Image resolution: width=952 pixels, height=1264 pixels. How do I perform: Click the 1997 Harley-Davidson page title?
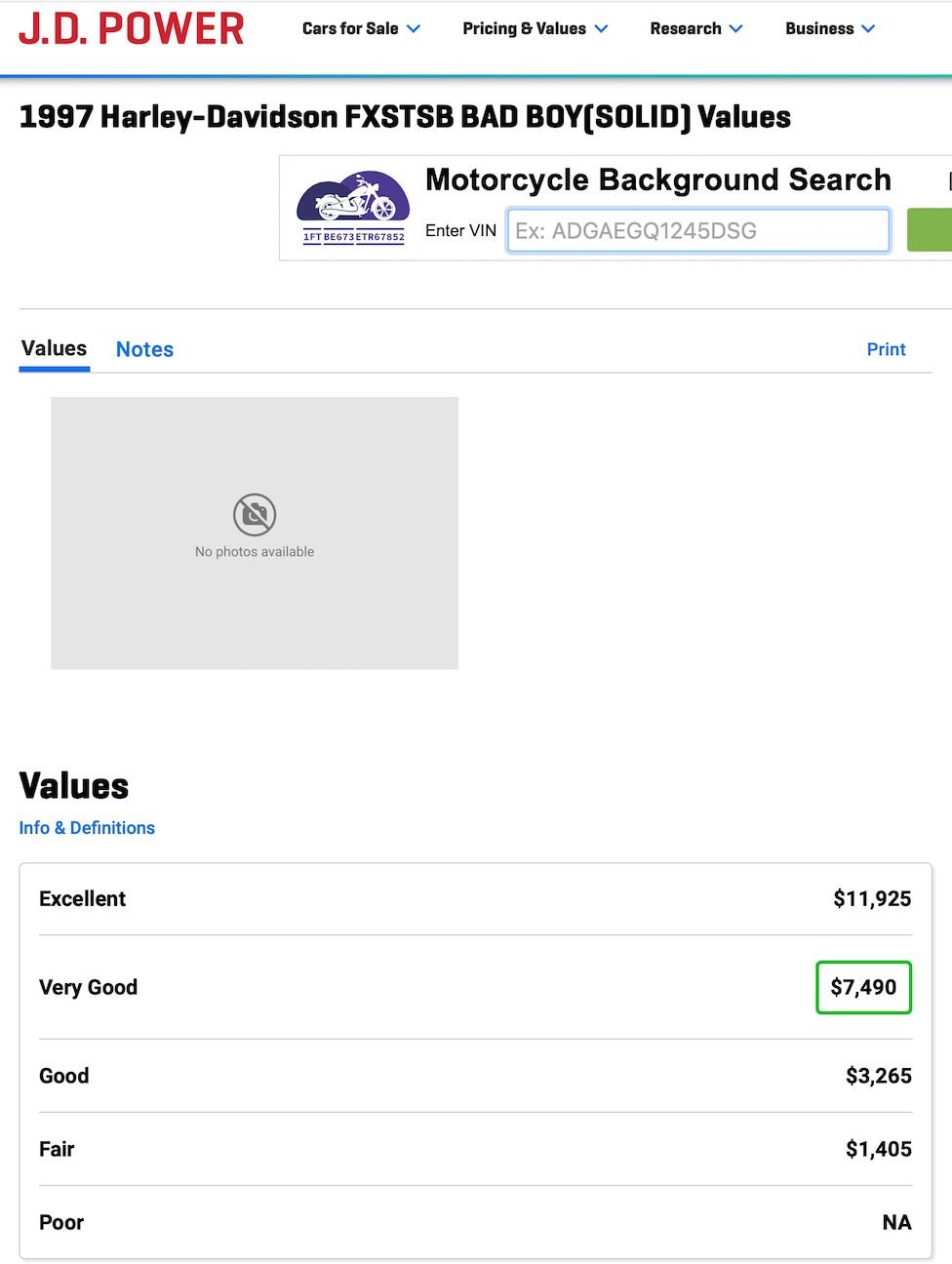(405, 117)
